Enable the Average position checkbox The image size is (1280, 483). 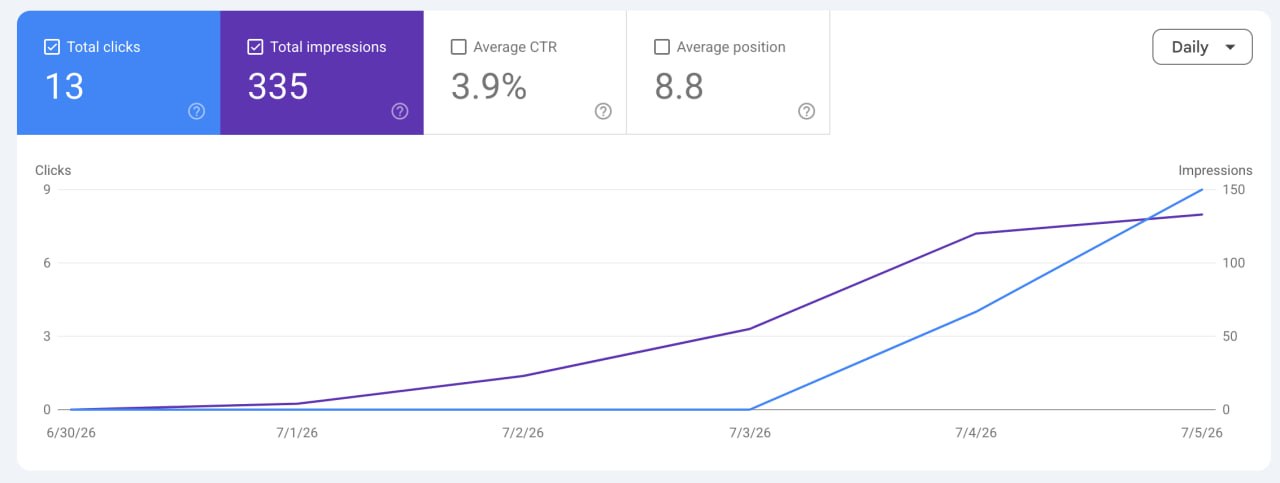tap(662, 47)
